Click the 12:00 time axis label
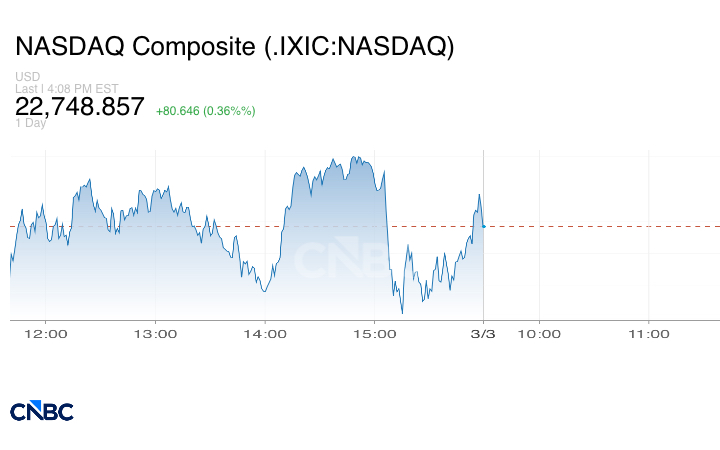The height and width of the screenshot is (450, 720). coord(46,334)
